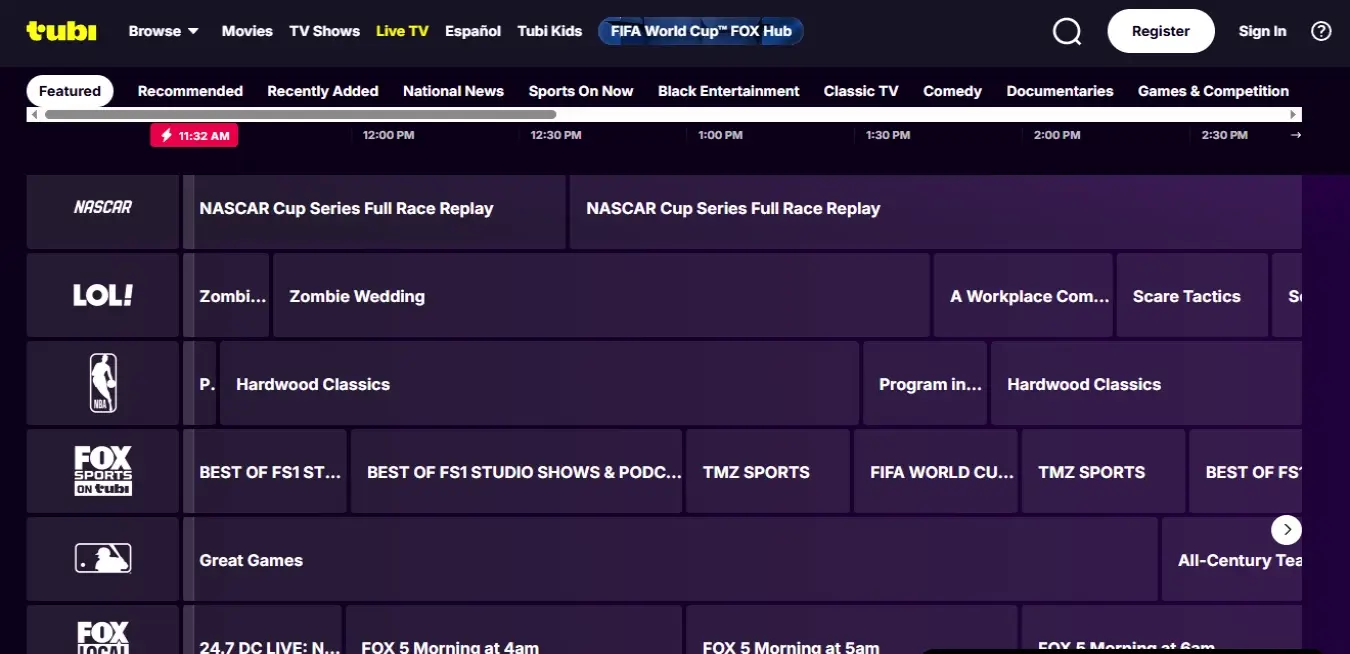This screenshot has width=1350, height=654.
Task: Open A Workplace Comedy program block
Action: (1023, 295)
